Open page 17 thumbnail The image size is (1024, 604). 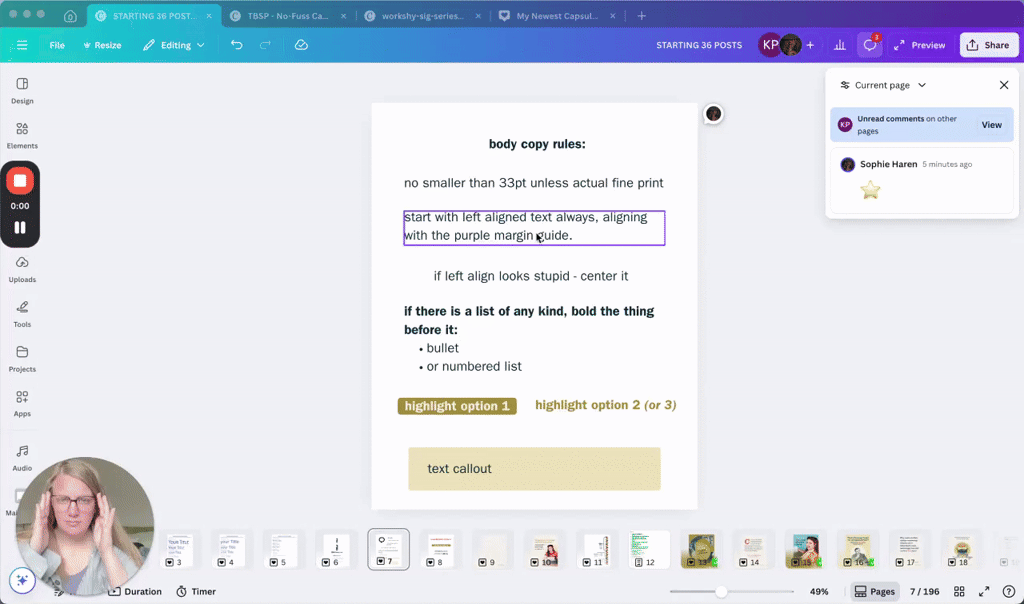[910, 550]
